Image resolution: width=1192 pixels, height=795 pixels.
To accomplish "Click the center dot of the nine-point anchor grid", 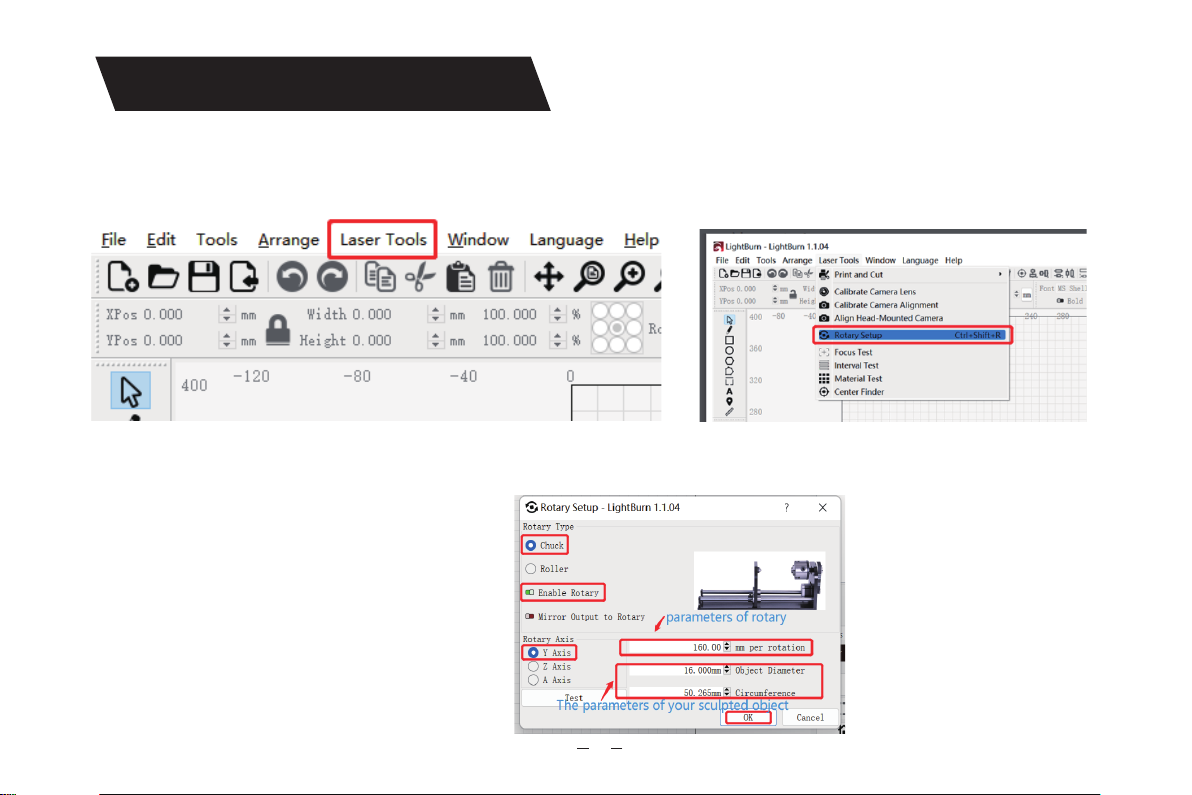I will pos(617,328).
